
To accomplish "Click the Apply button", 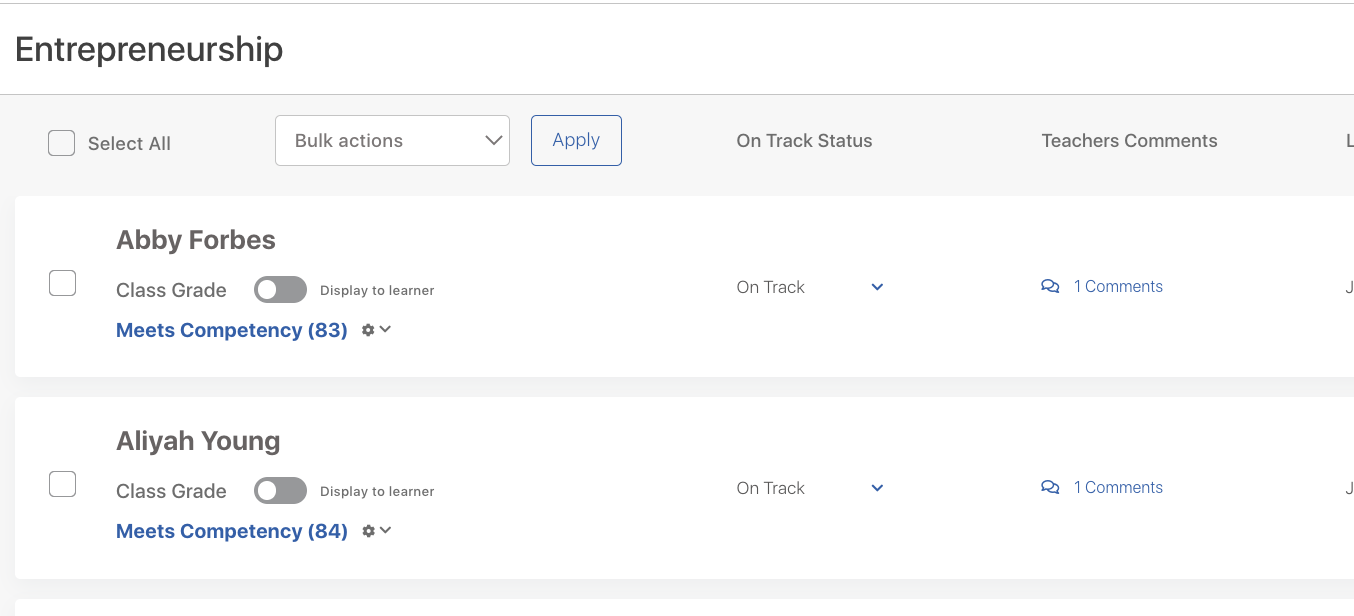I will click(x=576, y=140).
